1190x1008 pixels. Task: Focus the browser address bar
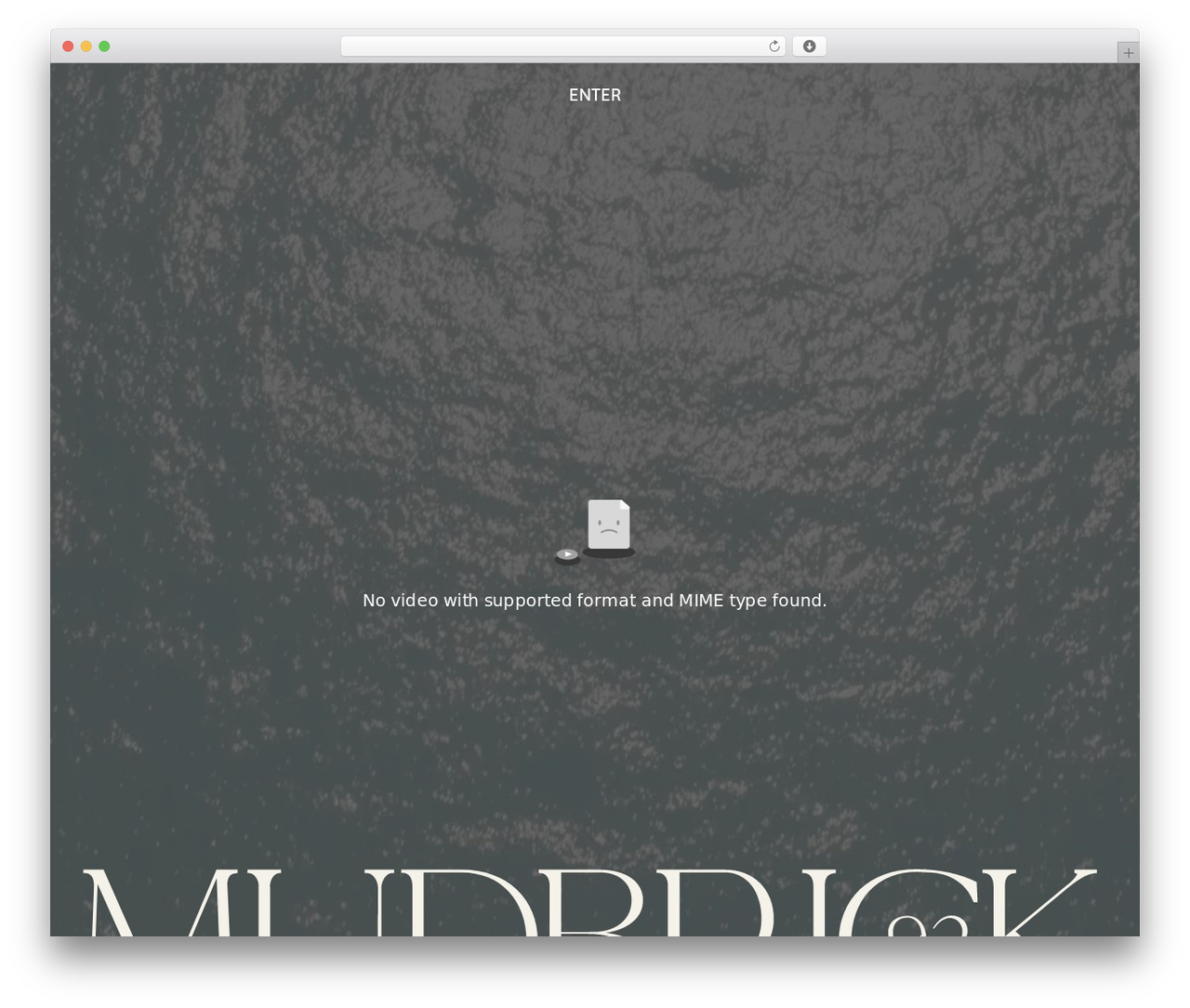pos(562,46)
